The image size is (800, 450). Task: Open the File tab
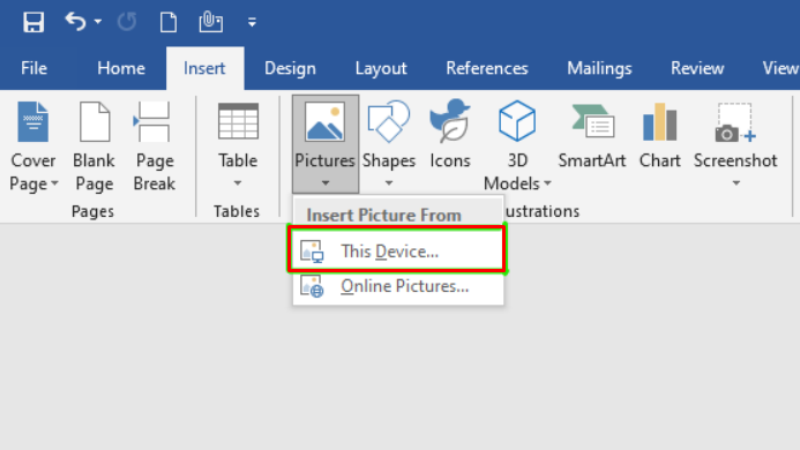click(34, 68)
